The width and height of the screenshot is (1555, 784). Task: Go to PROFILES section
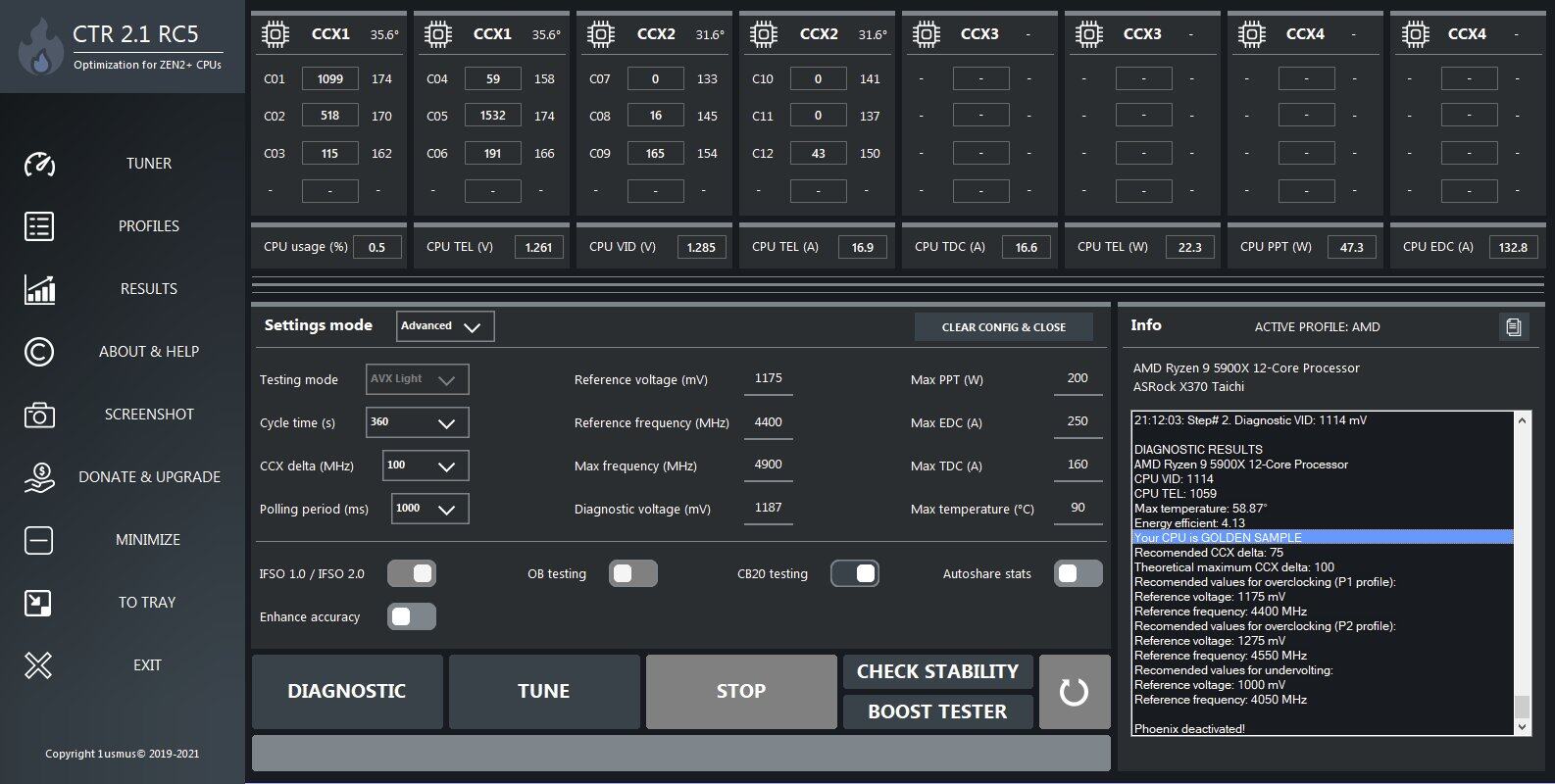(x=149, y=226)
